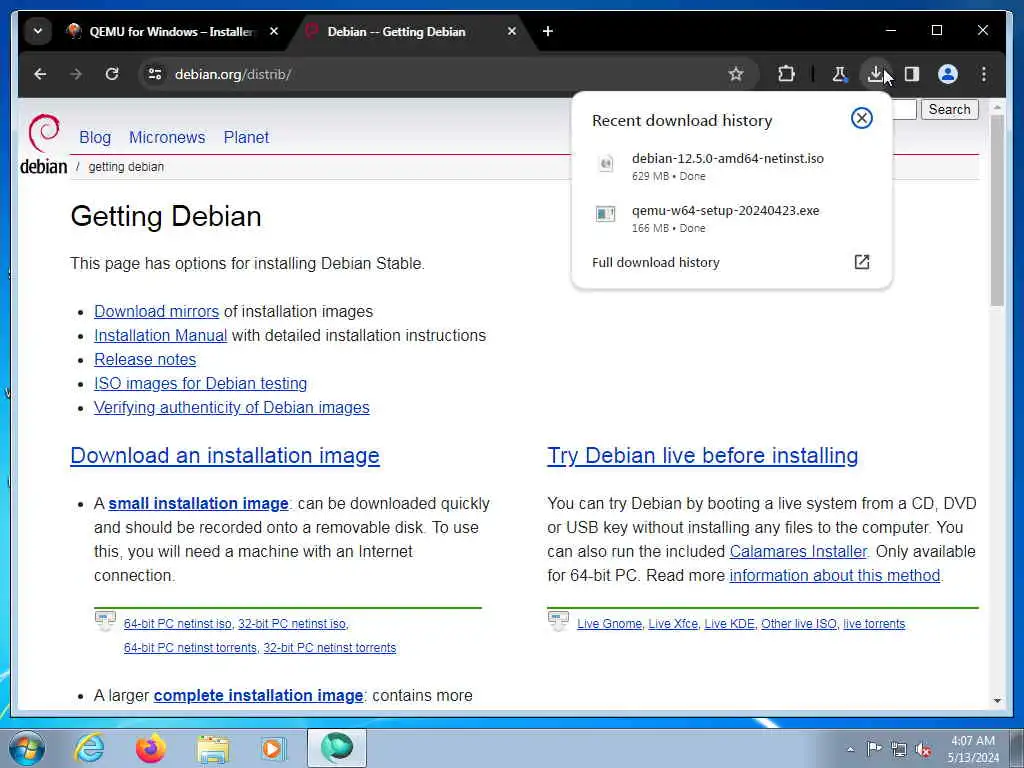Close the recent download history popup
The image size is (1024, 768).
tap(861, 118)
